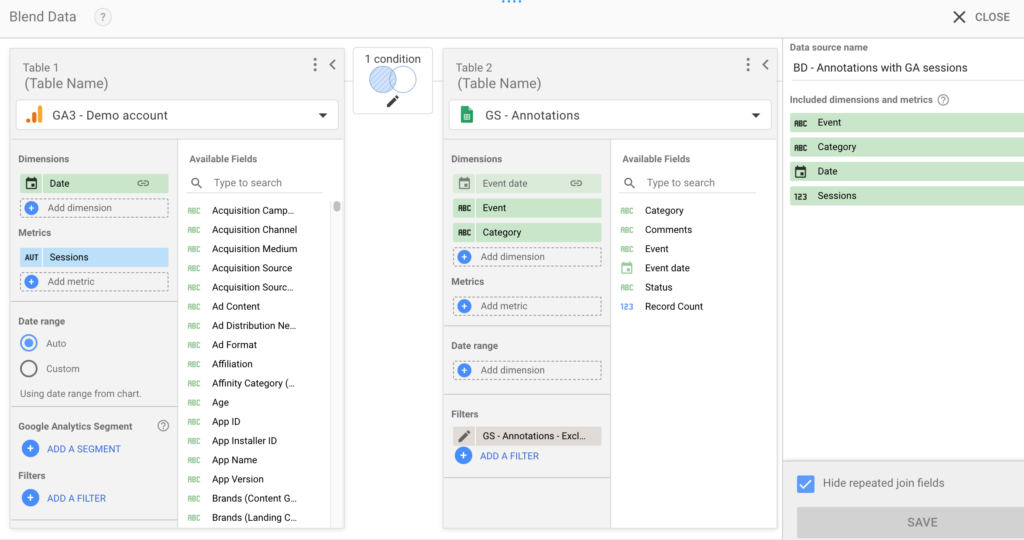This screenshot has width=1024, height=540.
Task: Add a metric in Table 2
Action: pyautogui.click(x=527, y=306)
